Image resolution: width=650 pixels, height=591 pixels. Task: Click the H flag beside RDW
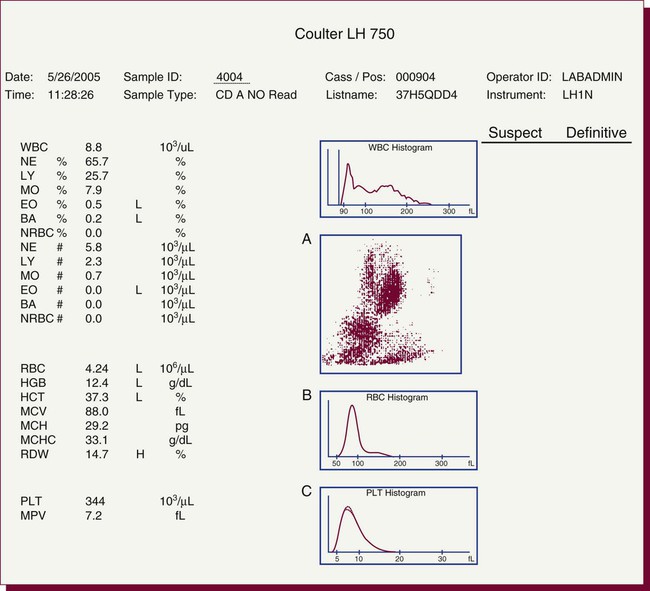tap(139, 453)
